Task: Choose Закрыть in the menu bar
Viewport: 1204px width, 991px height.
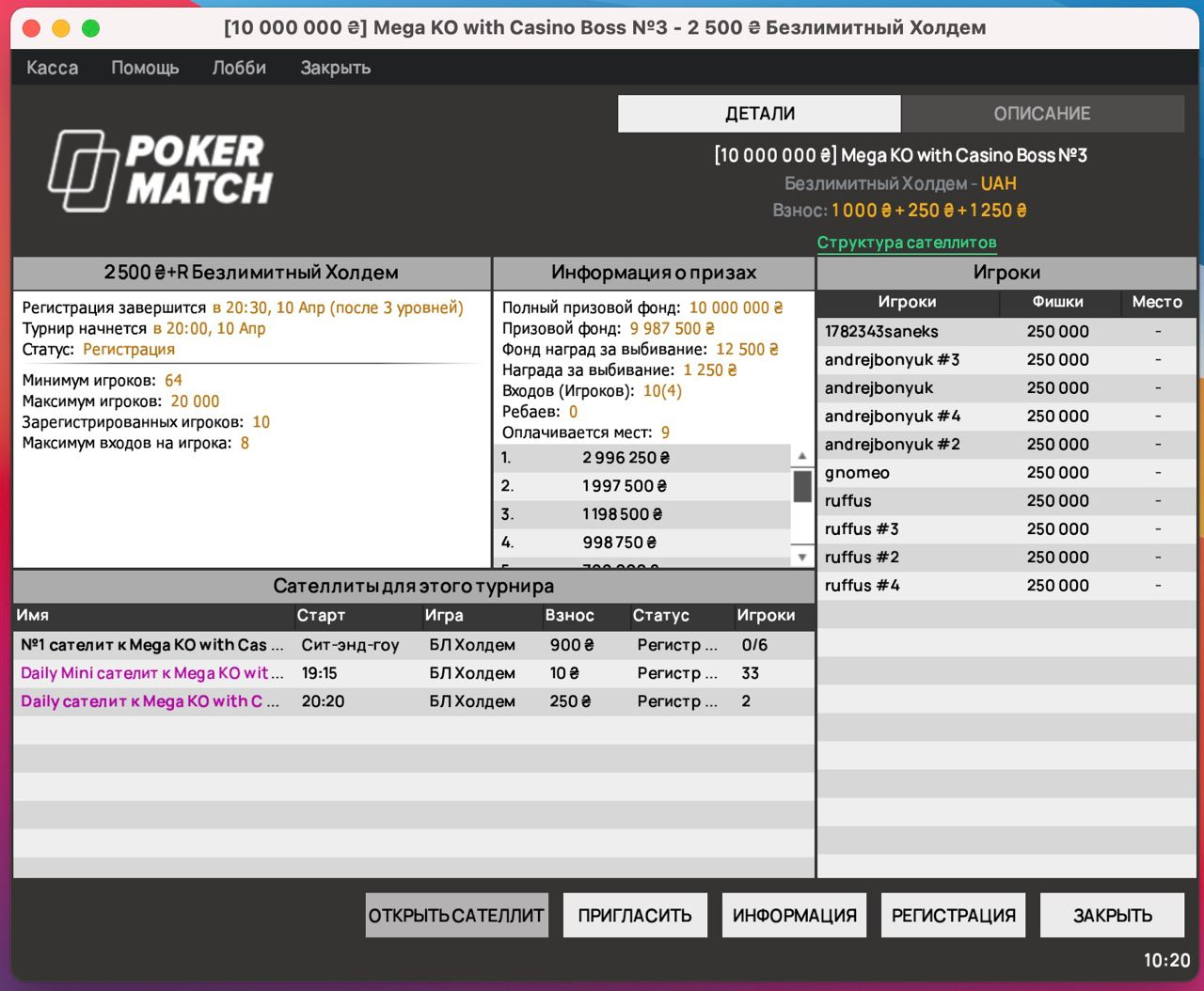Action: 336,68
